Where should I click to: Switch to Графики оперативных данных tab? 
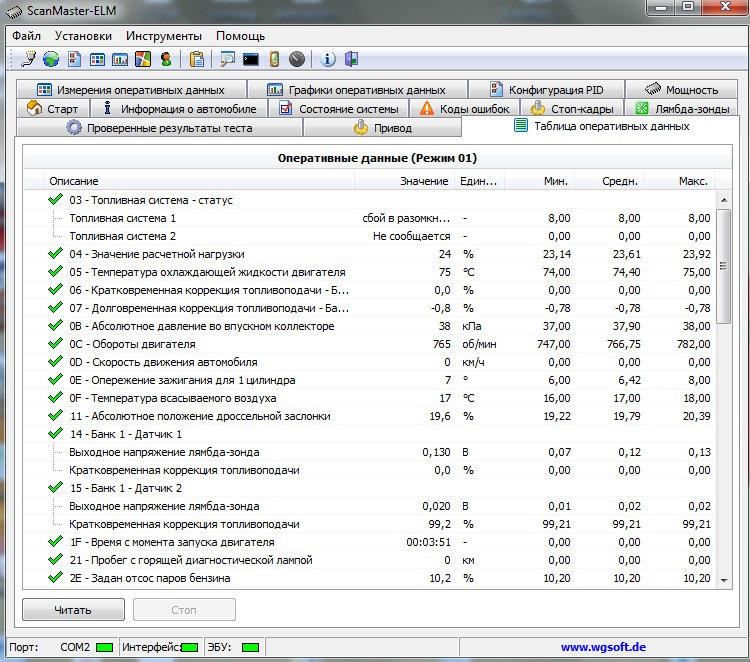pos(357,89)
